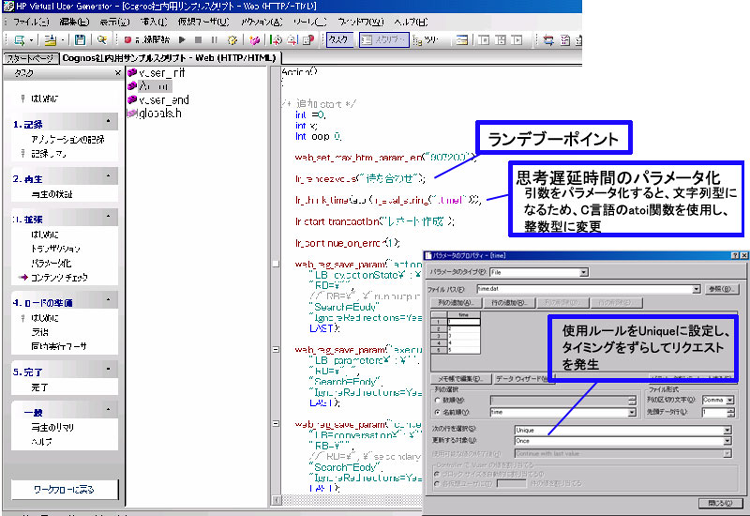
Task: Select the By number radio button
Action: pyautogui.click(x=437, y=400)
